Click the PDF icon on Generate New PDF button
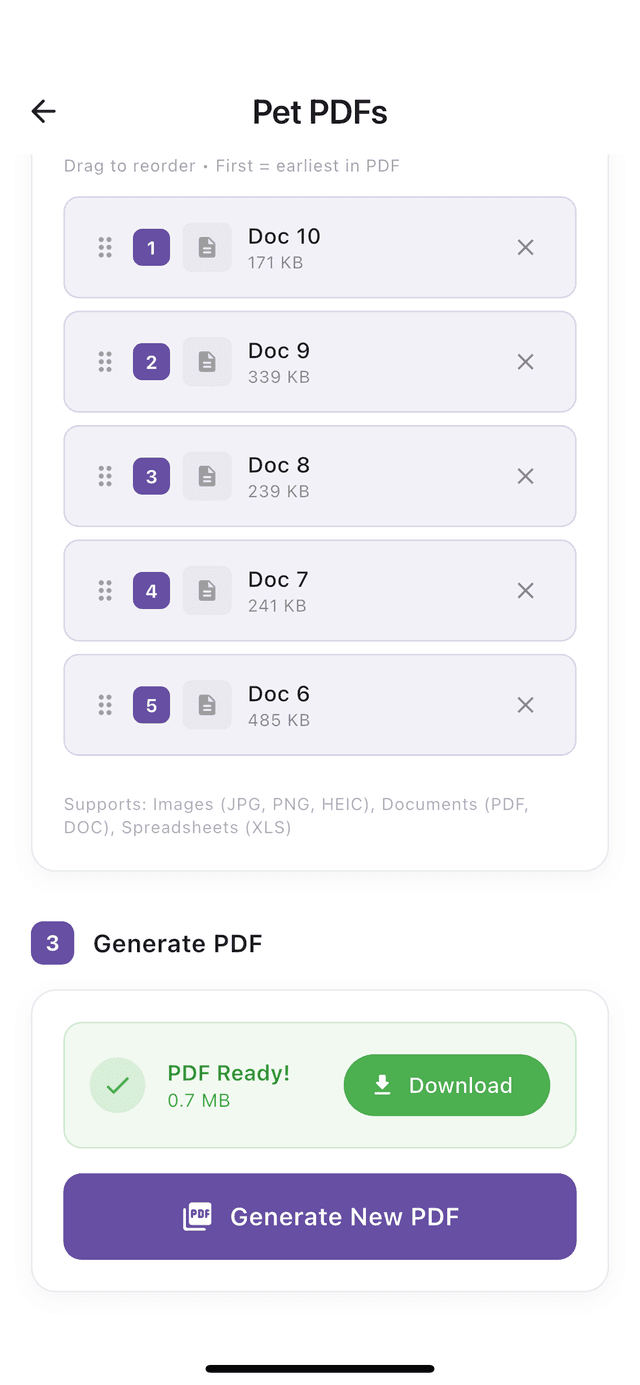 click(197, 1216)
